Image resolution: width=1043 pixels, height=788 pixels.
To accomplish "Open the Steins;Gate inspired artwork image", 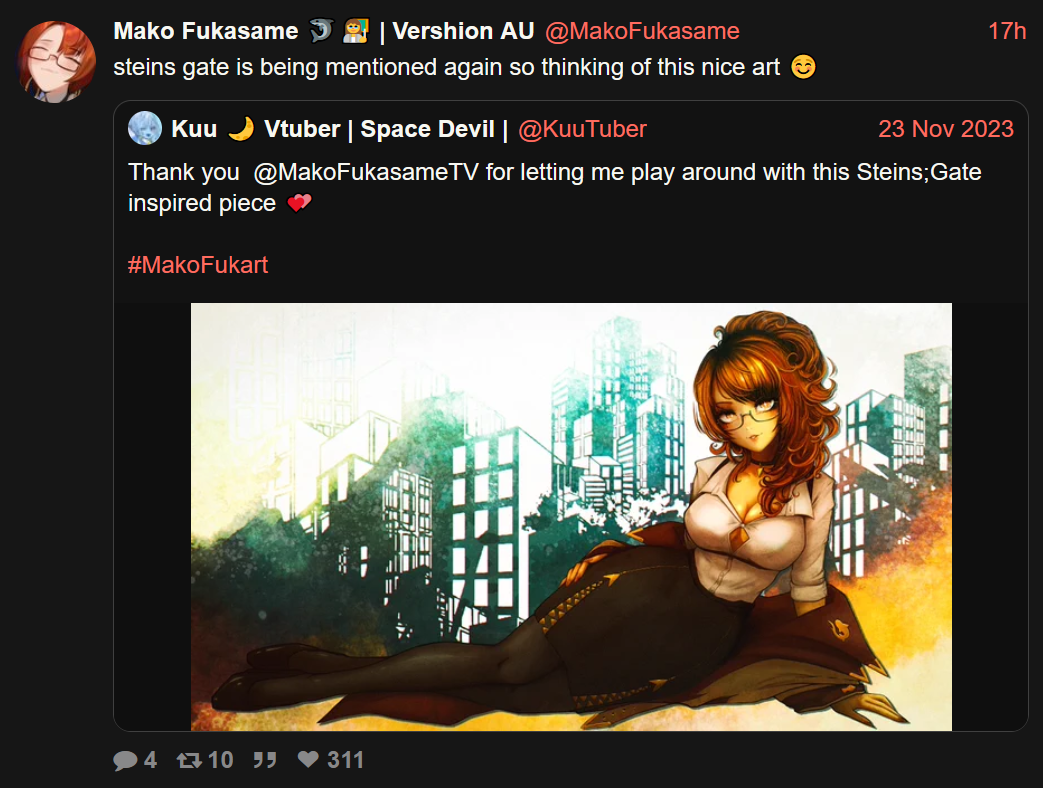I will (x=571, y=517).
